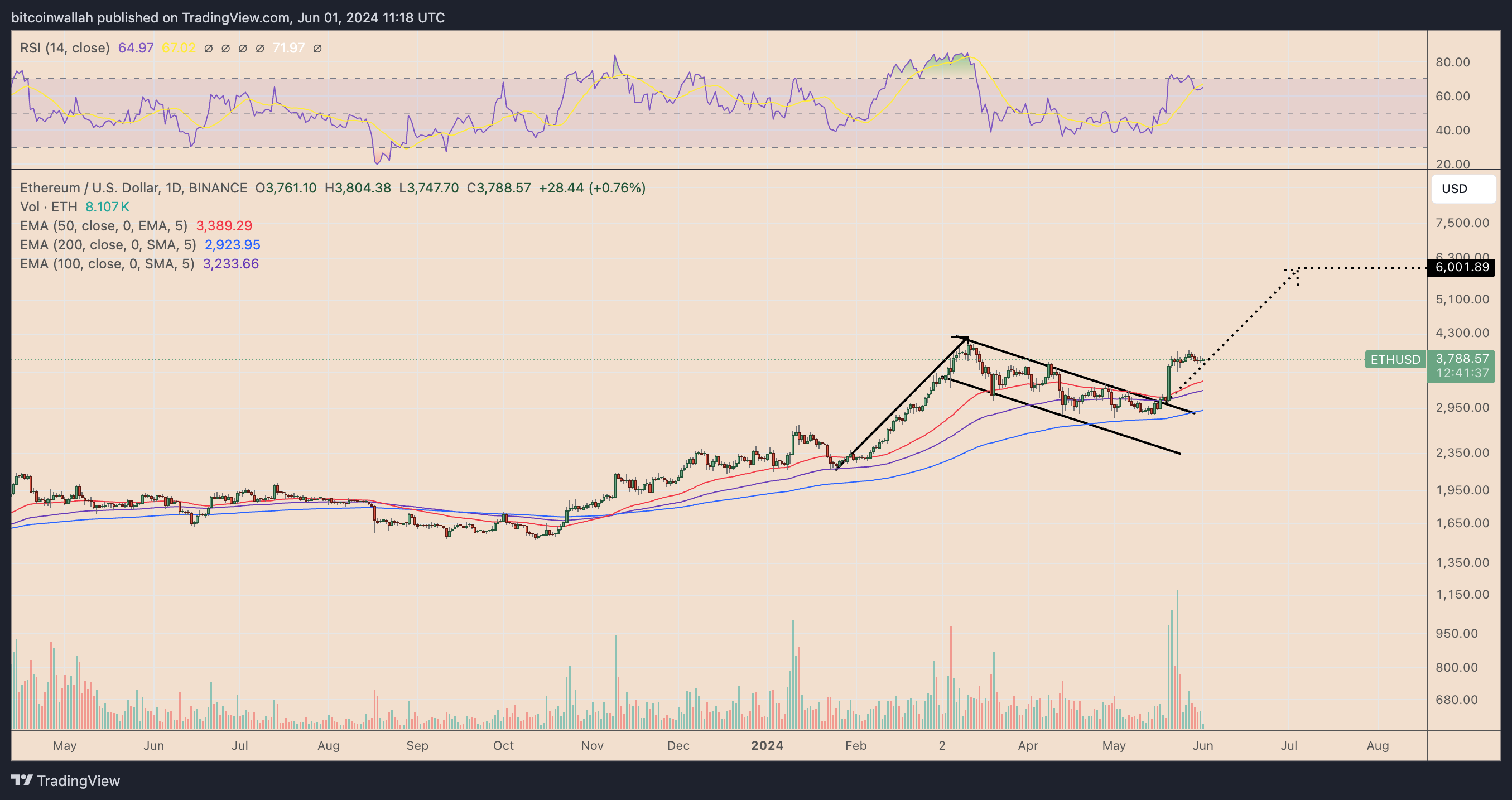Click the yellow RSI MA value 67.02
Screen dimensions: 1512x800
point(179,48)
